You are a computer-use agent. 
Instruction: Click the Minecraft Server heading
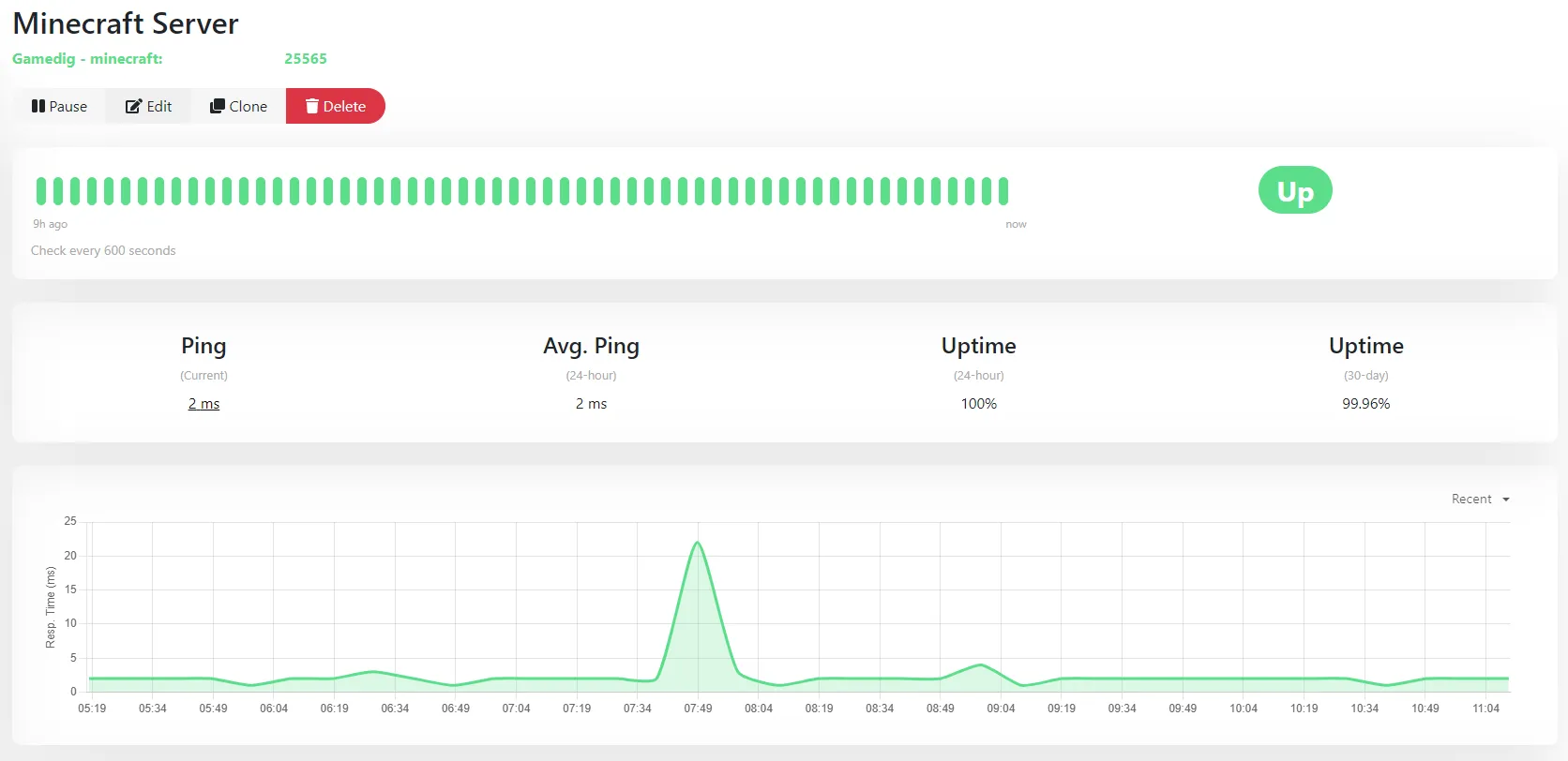pyautogui.click(x=126, y=23)
